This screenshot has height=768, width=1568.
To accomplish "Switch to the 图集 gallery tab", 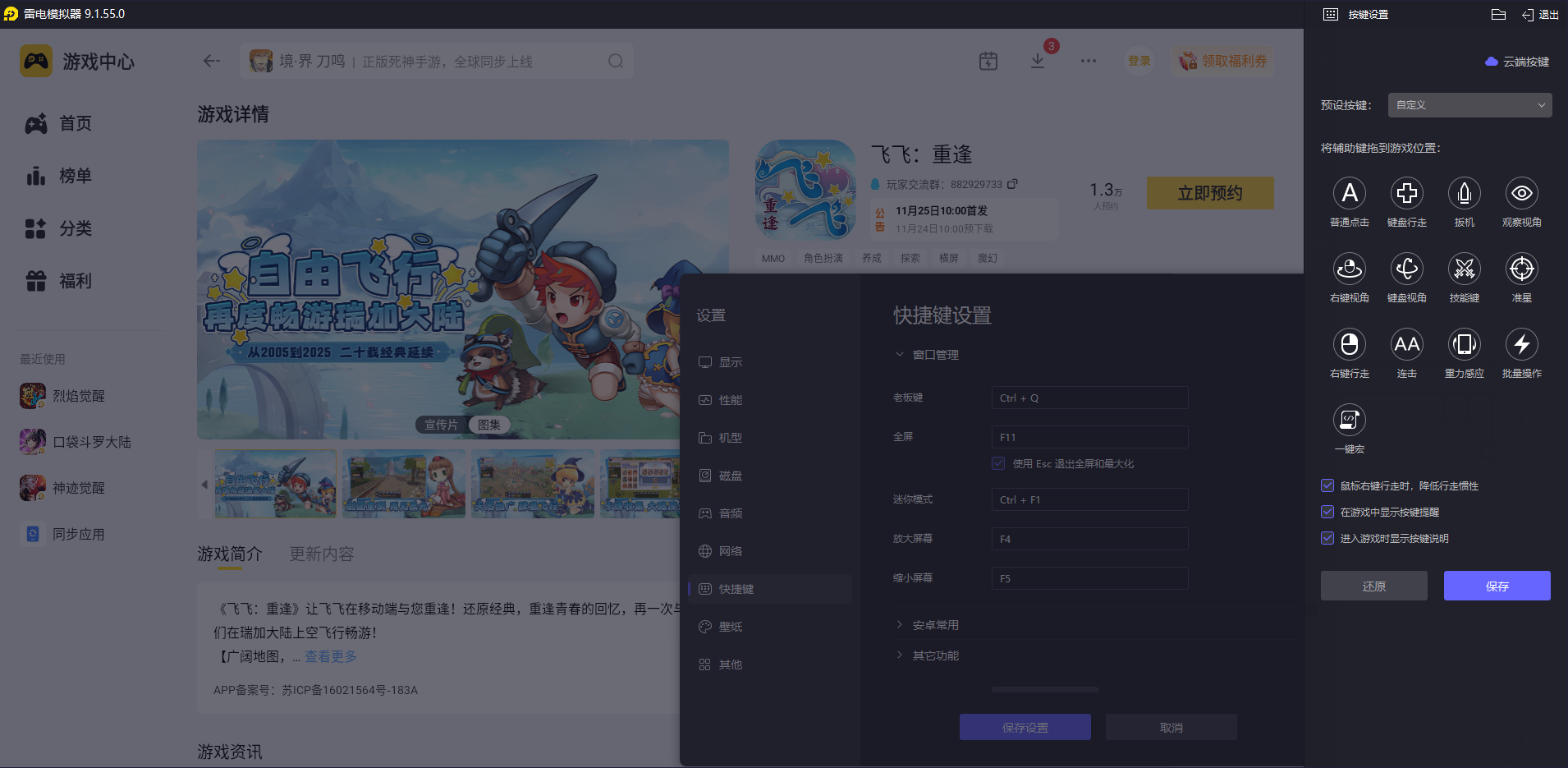I will tap(489, 425).
